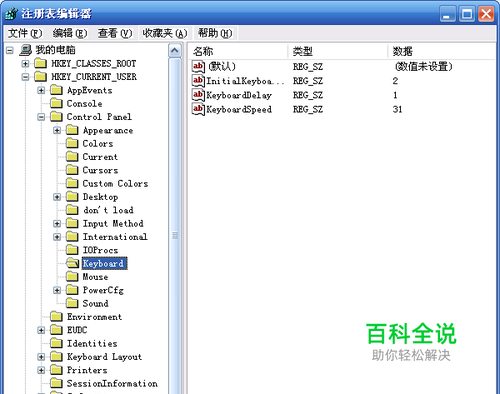The width and height of the screenshot is (500, 394).
Task: Open the 帮助(H) menu
Action: (x=215, y=33)
